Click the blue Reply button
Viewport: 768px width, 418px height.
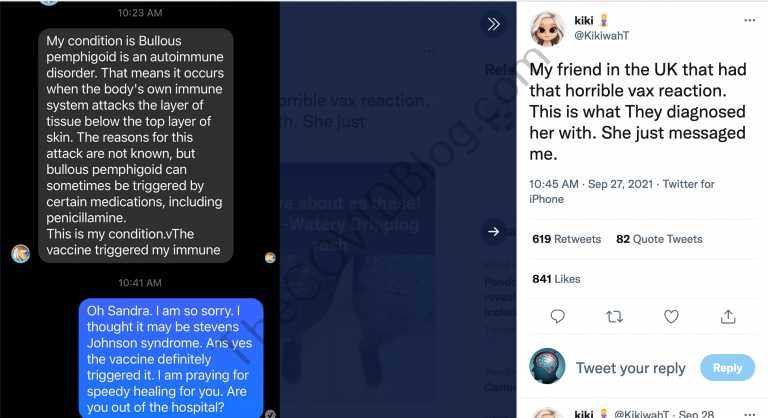(x=727, y=368)
